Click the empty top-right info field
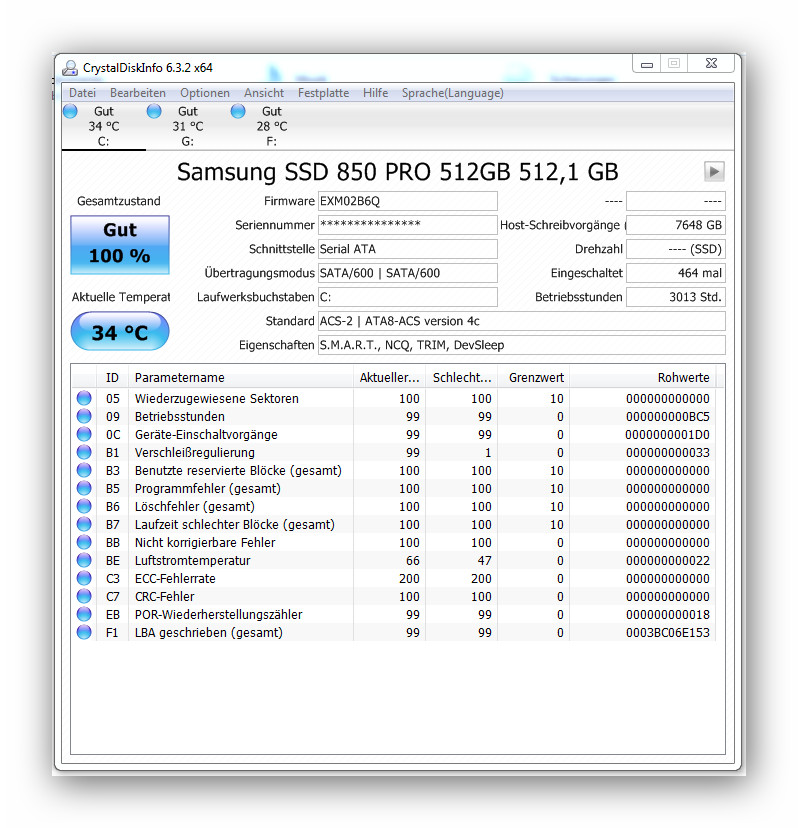 click(676, 201)
